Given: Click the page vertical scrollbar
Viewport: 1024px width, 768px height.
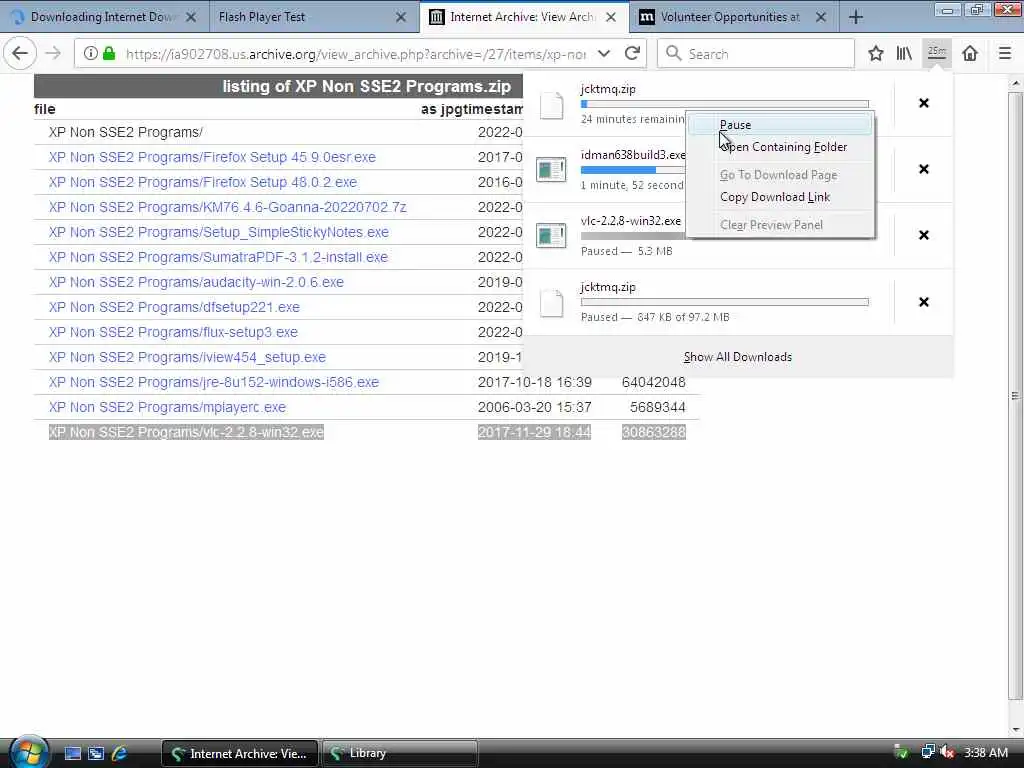Looking at the screenshot, I should pyautogui.click(x=1015, y=395).
